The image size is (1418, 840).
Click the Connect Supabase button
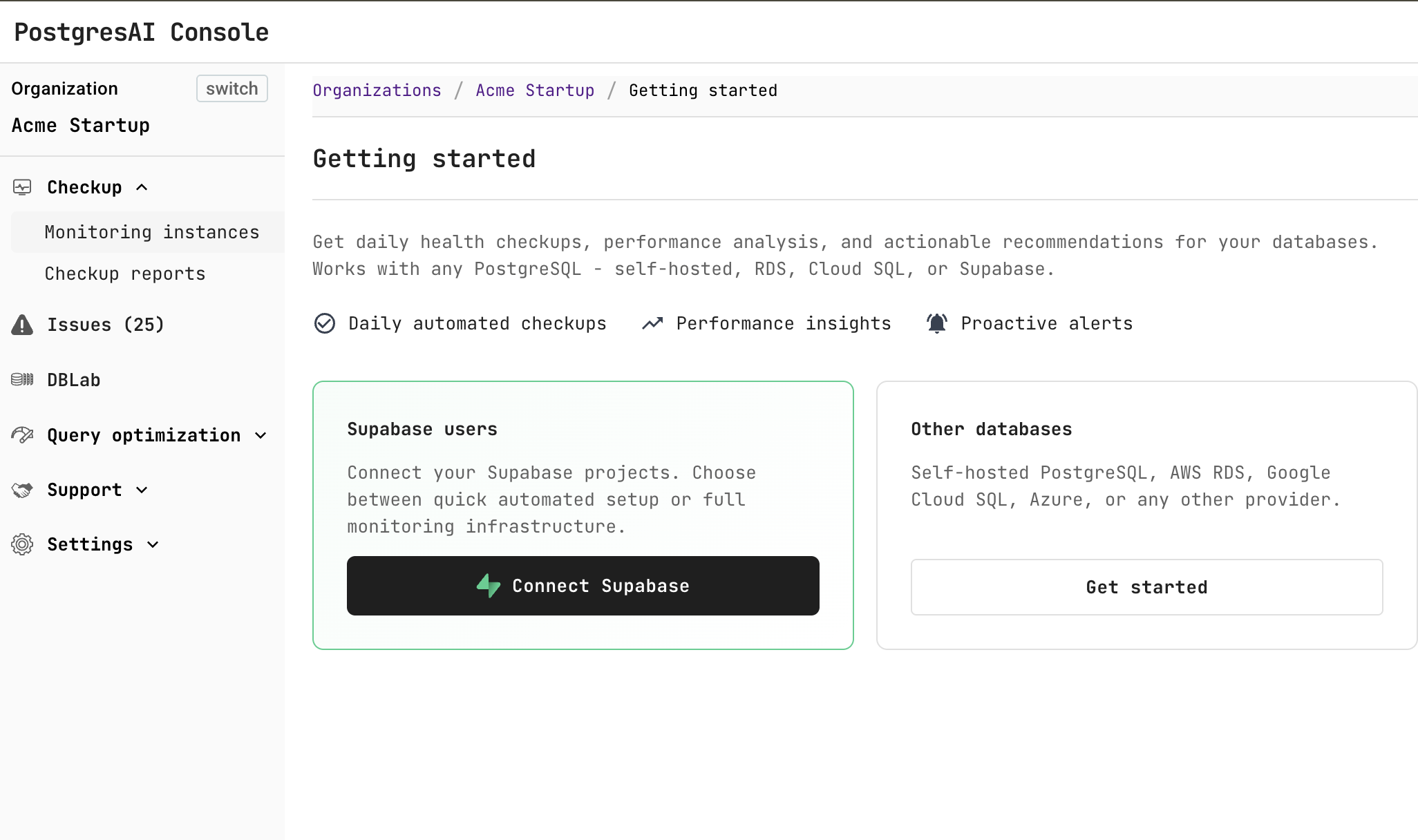583,586
